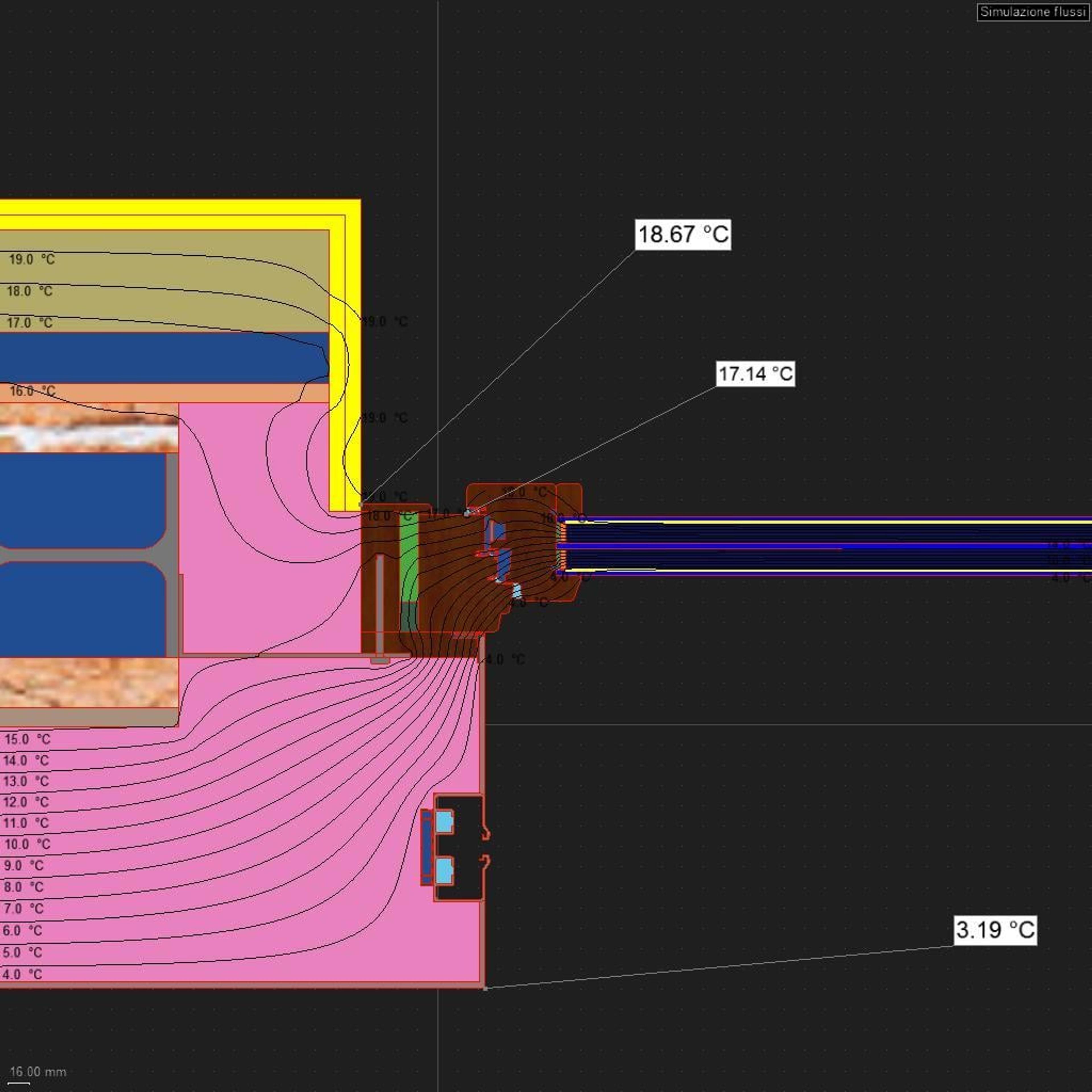Select the 18.67 °C temperature callout
Viewport: 1092px width, 1092px height.
click(683, 234)
